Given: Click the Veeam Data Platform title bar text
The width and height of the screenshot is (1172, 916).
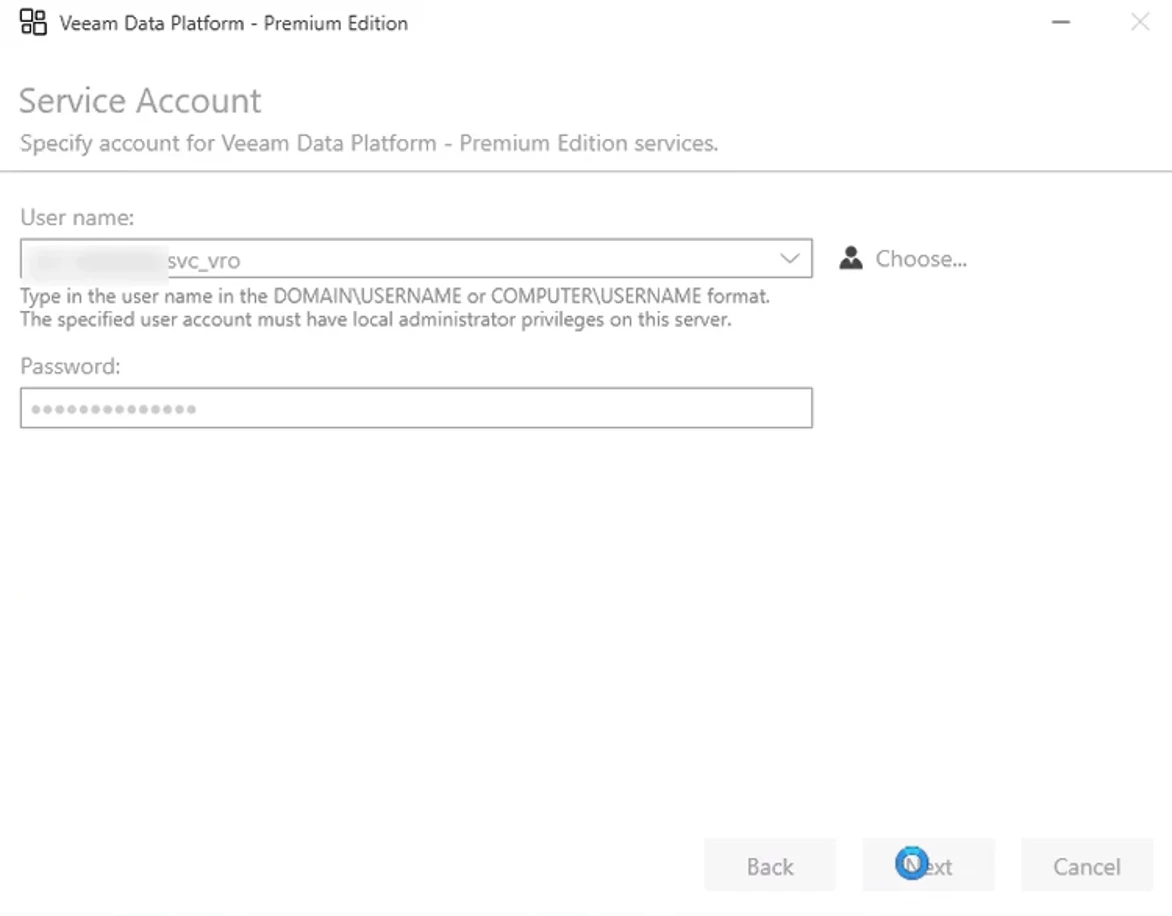Looking at the screenshot, I should [234, 23].
